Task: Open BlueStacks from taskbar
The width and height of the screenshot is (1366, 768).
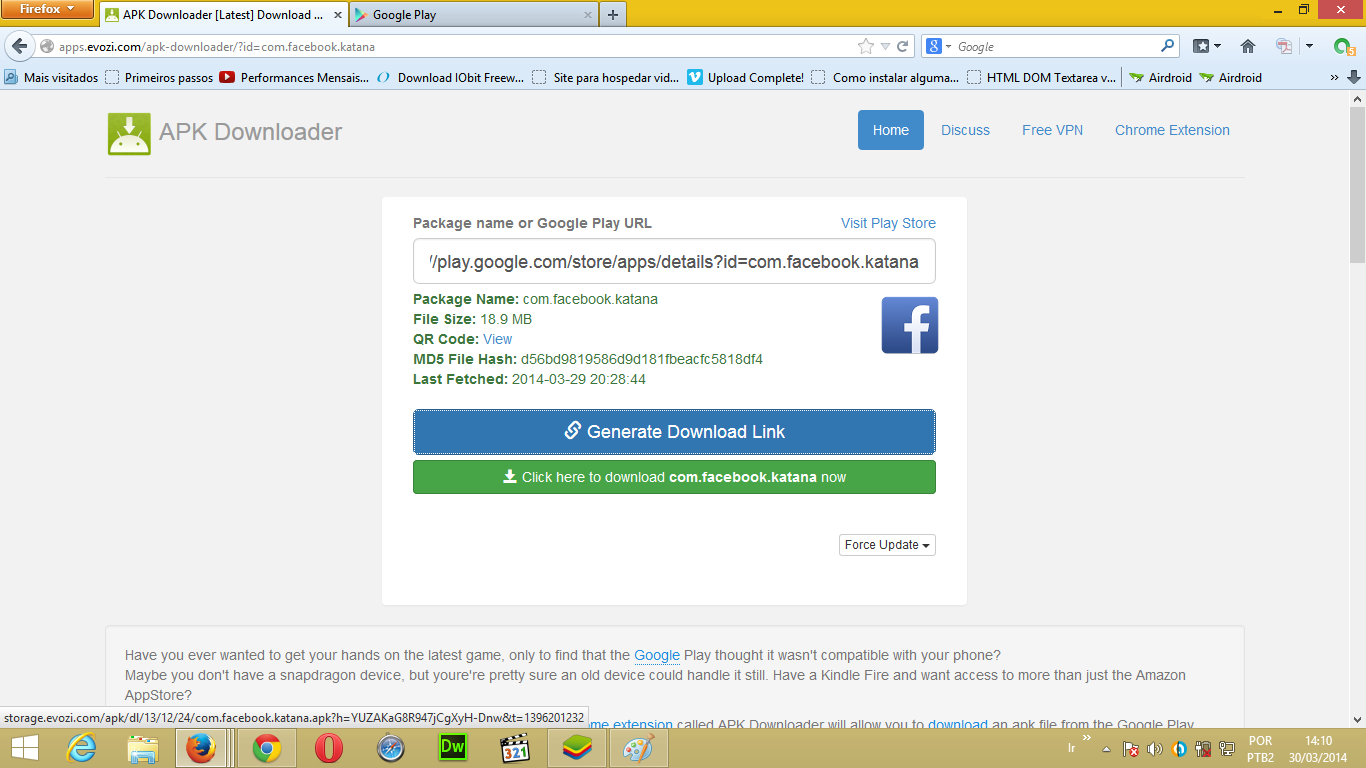Action: click(577, 748)
